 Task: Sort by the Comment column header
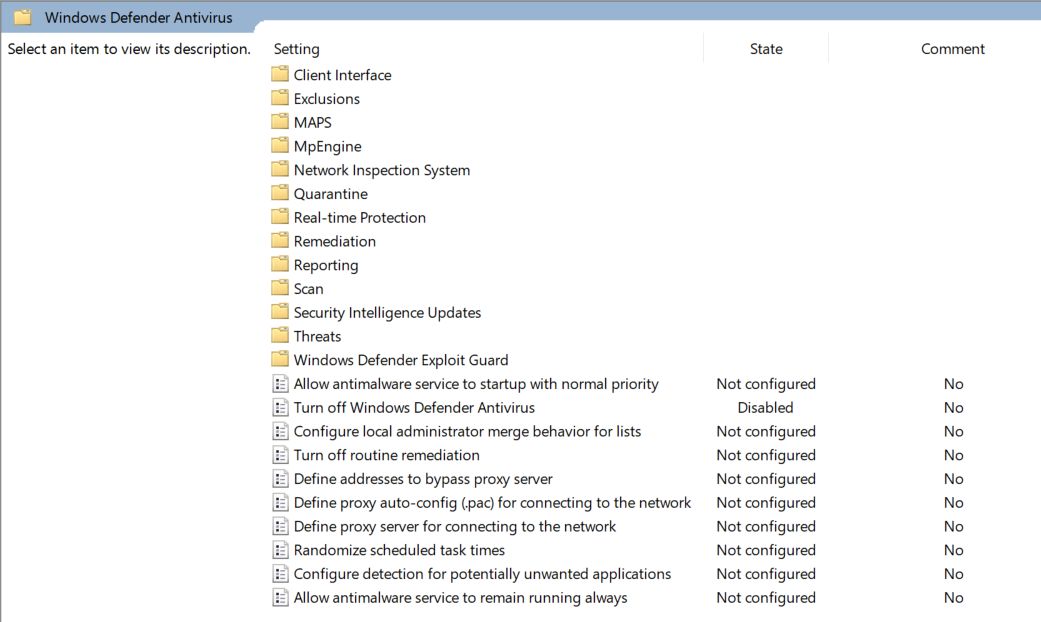953,49
